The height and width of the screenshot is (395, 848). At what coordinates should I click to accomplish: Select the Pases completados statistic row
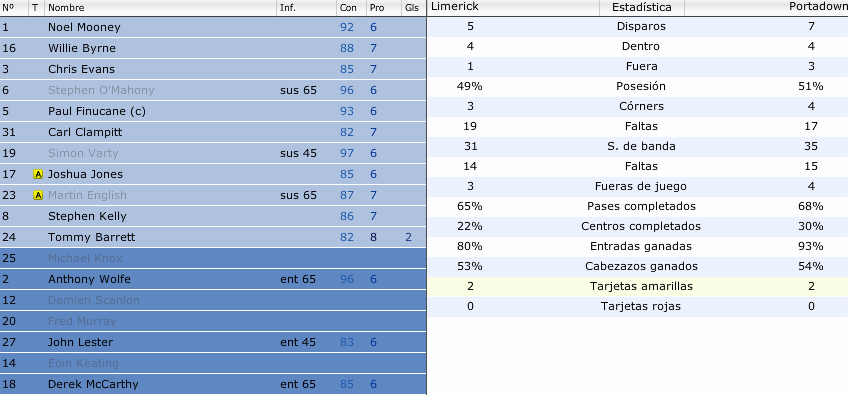638,206
